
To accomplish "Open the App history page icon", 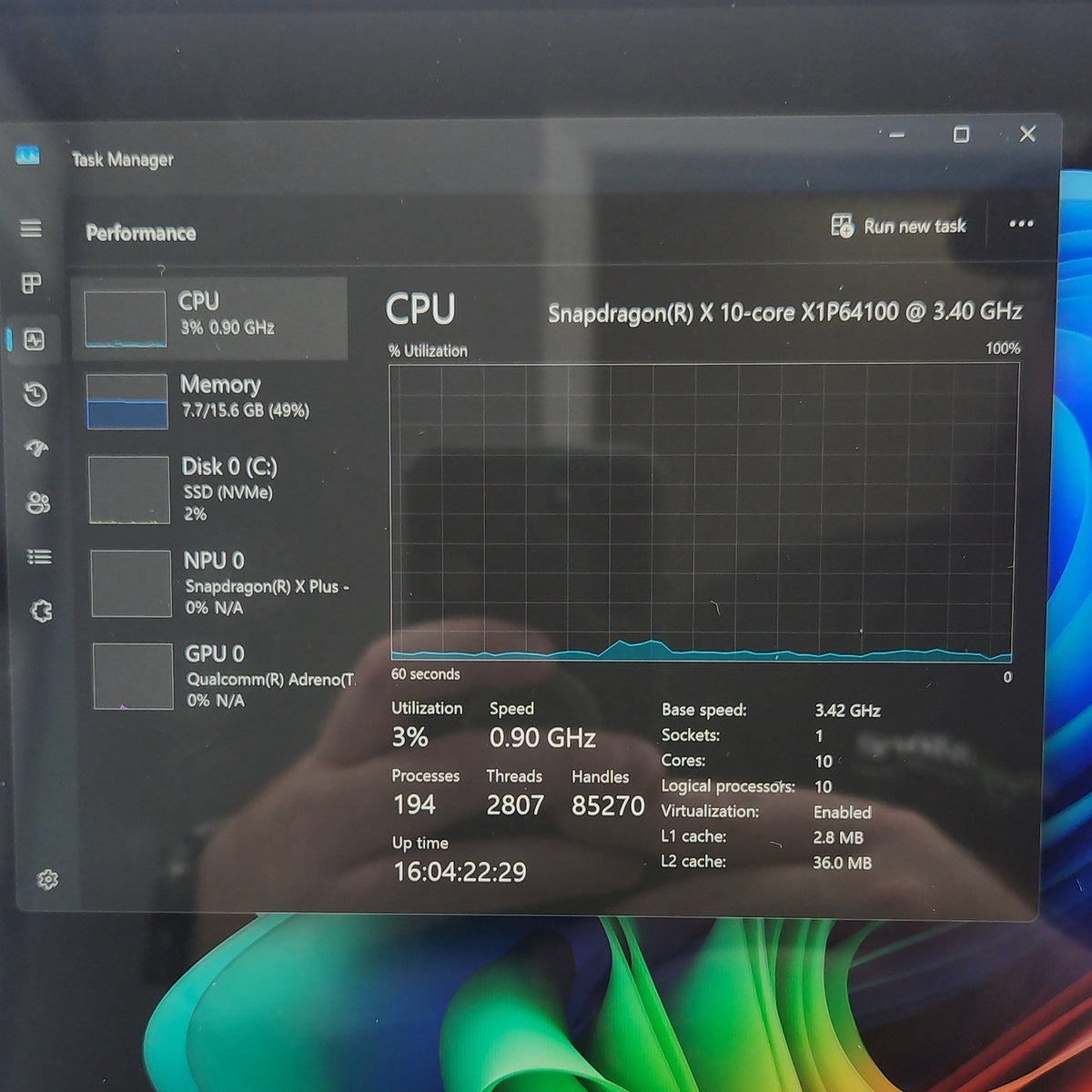I will pos(35,394).
